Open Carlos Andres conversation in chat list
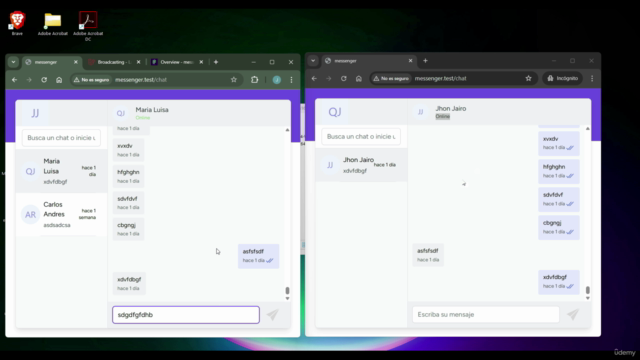Image resolution: width=640 pixels, height=360 pixels. coord(62,214)
